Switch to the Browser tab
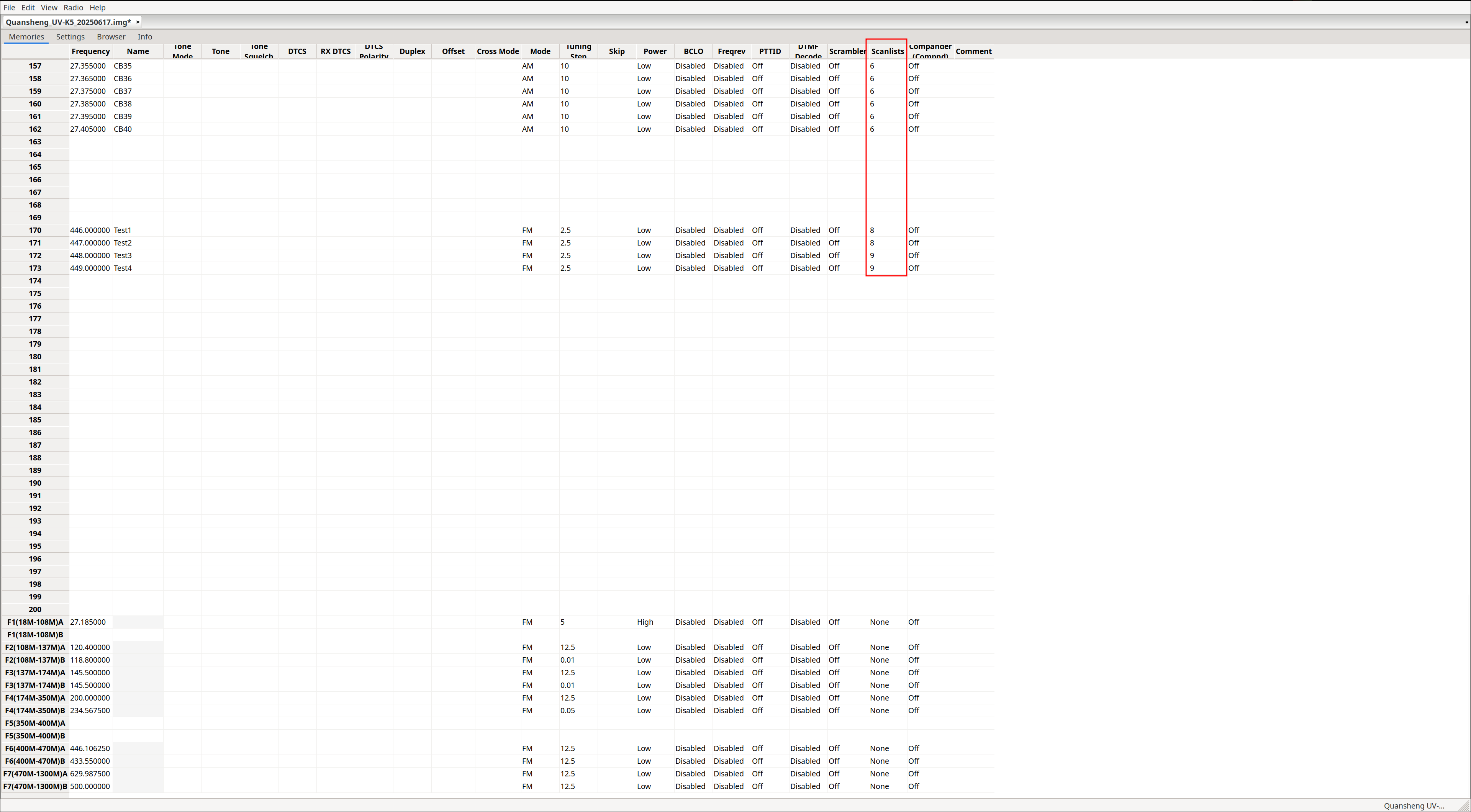 pos(111,36)
